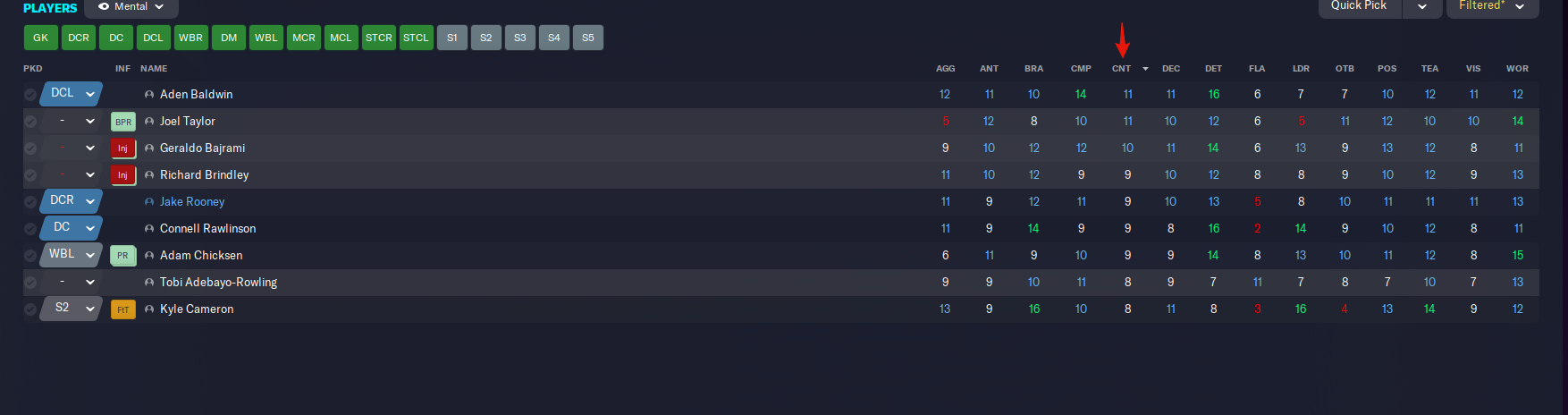Sort by the CNT column header
This screenshot has height=415, width=1568.
1121,69
